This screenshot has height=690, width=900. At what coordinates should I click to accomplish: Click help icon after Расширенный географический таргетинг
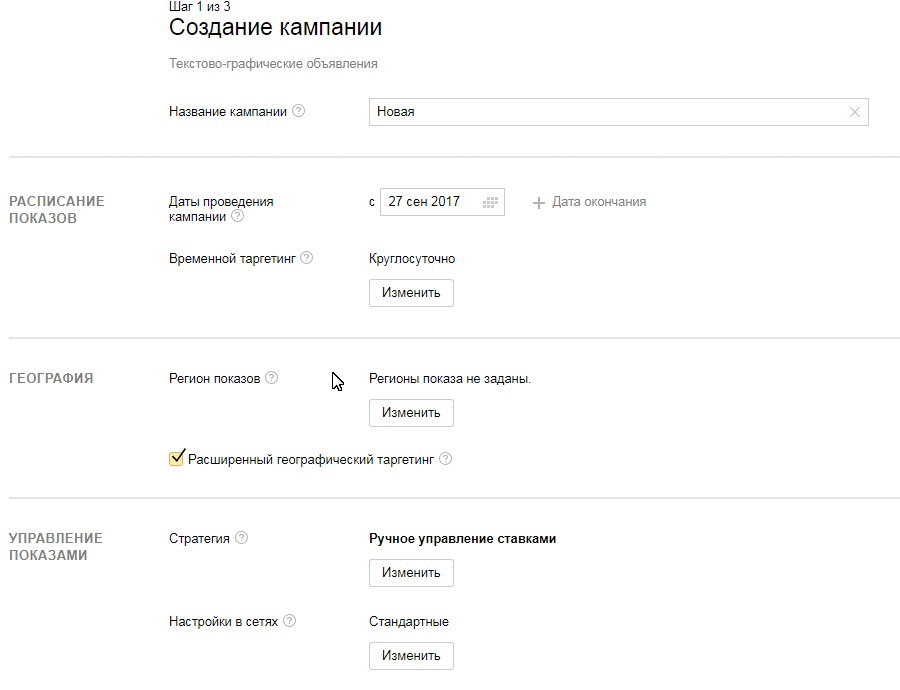tap(446, 459)
